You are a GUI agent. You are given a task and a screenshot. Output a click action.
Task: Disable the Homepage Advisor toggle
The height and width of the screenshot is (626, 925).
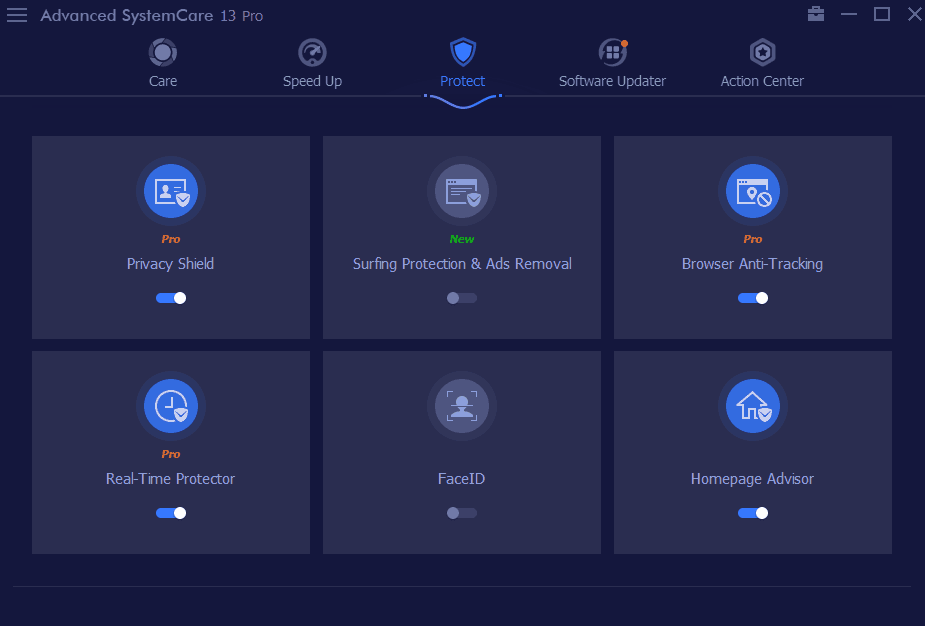(753, 513)
